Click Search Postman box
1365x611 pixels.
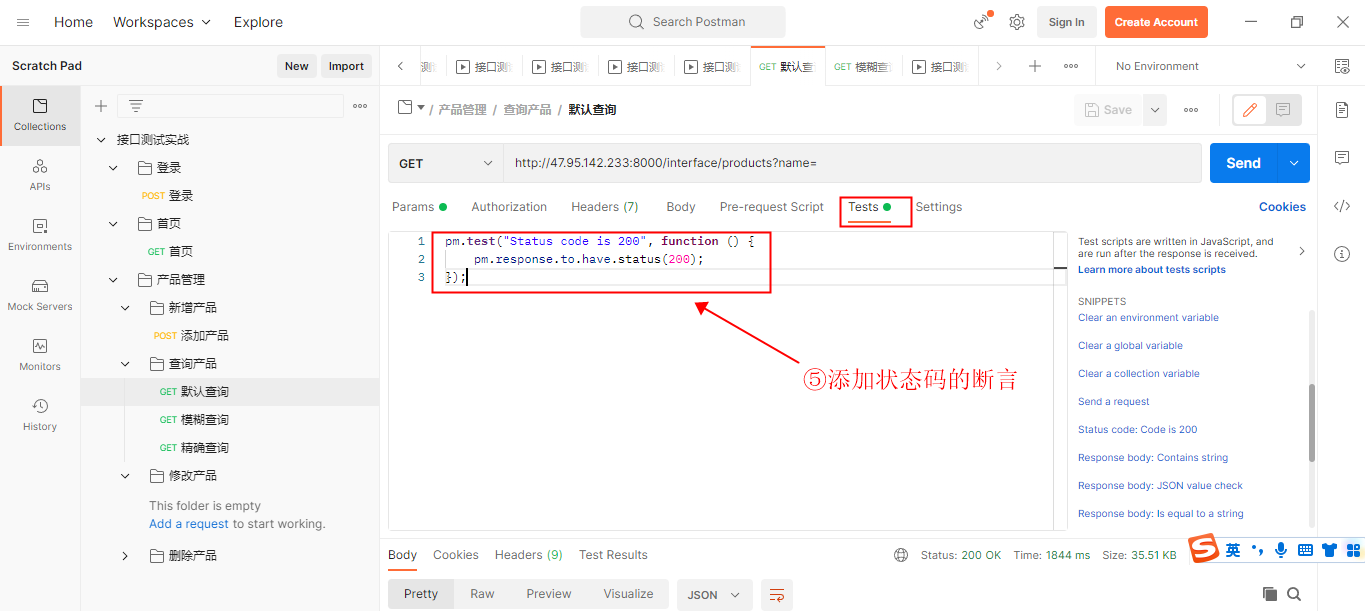pyautogui.click(x=683, y=22)
